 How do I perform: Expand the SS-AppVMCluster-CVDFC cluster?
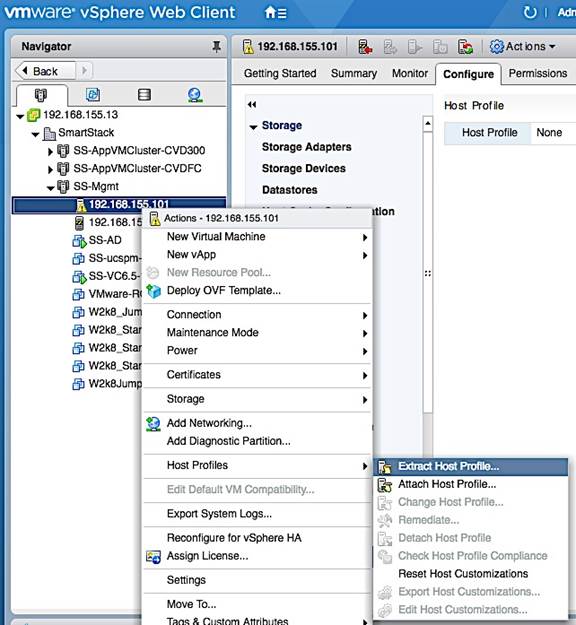pyautogui.click(x=50, y=170)
